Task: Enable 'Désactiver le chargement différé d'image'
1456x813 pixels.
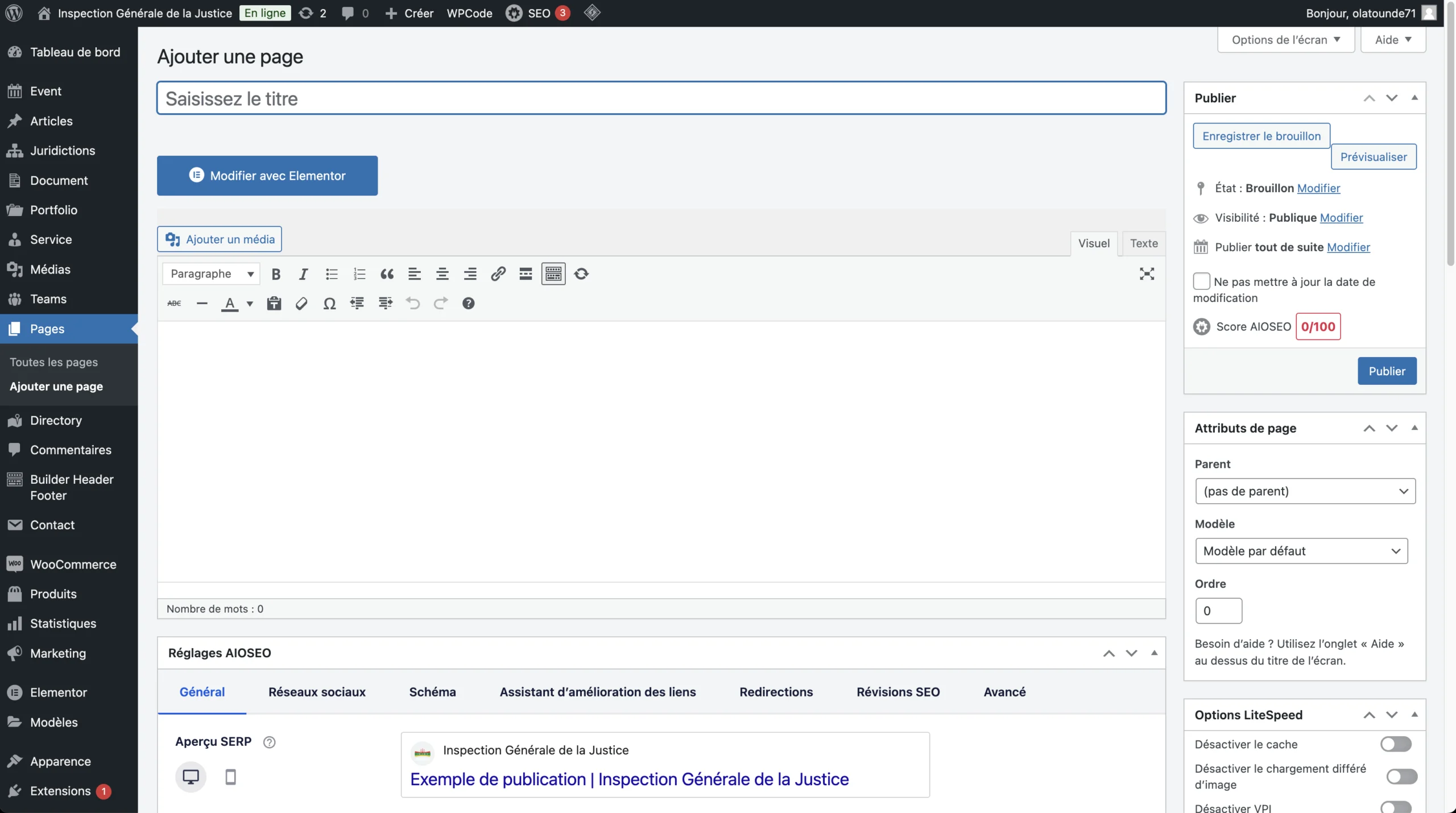Action: click(1401, 777)
